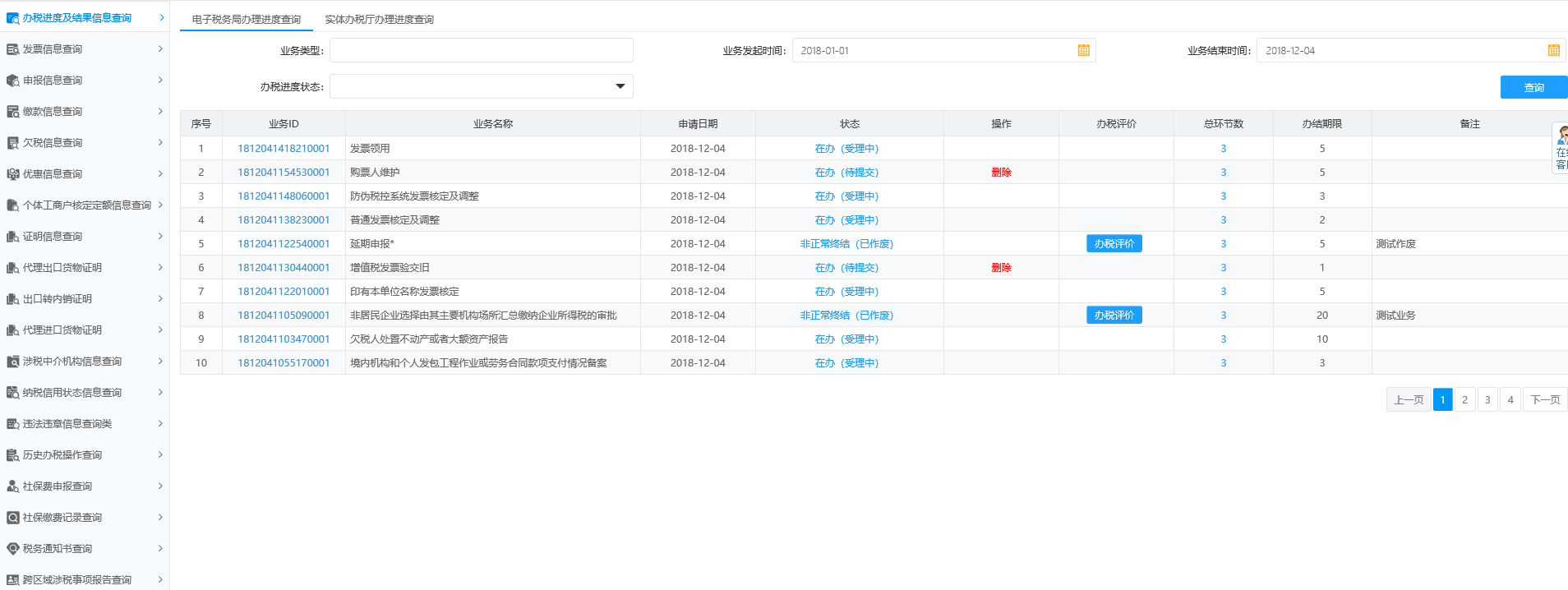Click the 社保费申报查询 person icon
The height and width of the screenshot is (590, 1568).
12,486
